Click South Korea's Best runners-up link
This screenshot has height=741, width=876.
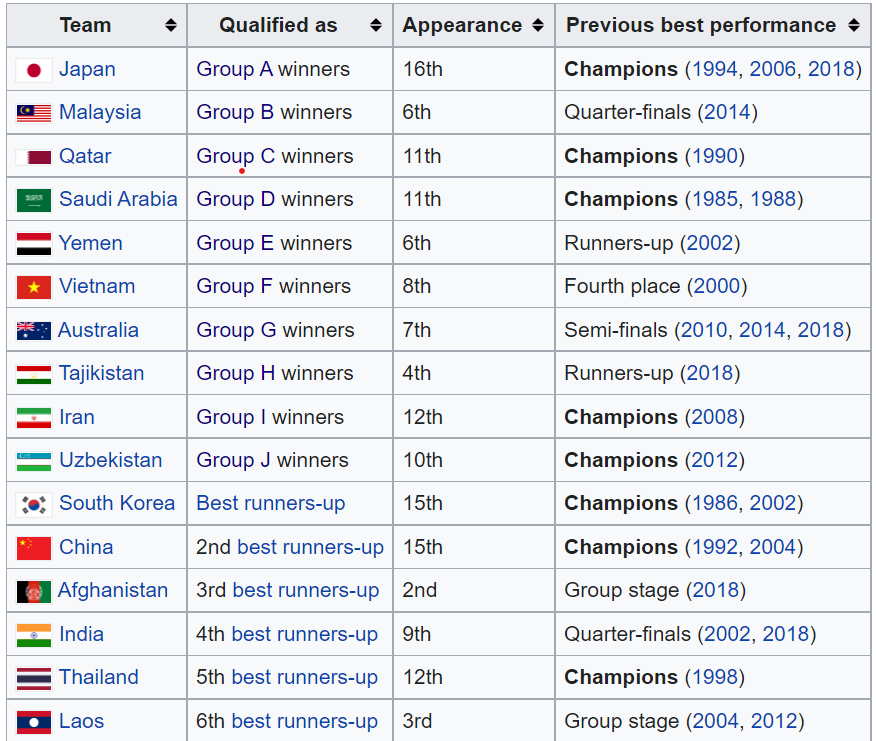point(270,503)
